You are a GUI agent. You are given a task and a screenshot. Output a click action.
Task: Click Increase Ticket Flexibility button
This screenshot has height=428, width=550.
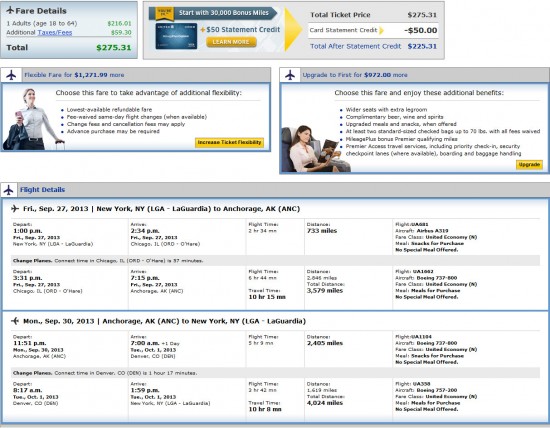pos(229,142)
